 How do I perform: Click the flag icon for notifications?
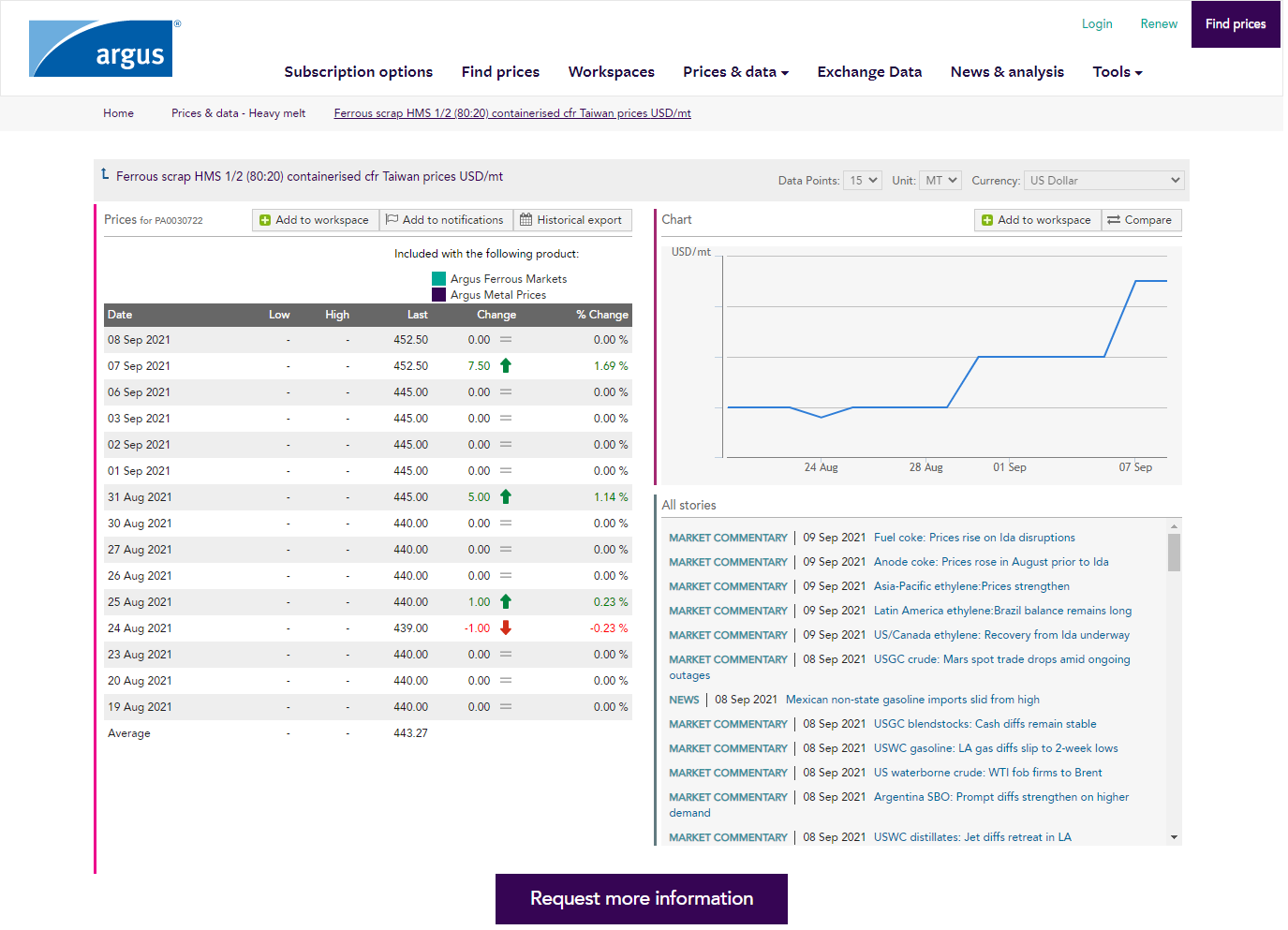(x=392, y=220)
